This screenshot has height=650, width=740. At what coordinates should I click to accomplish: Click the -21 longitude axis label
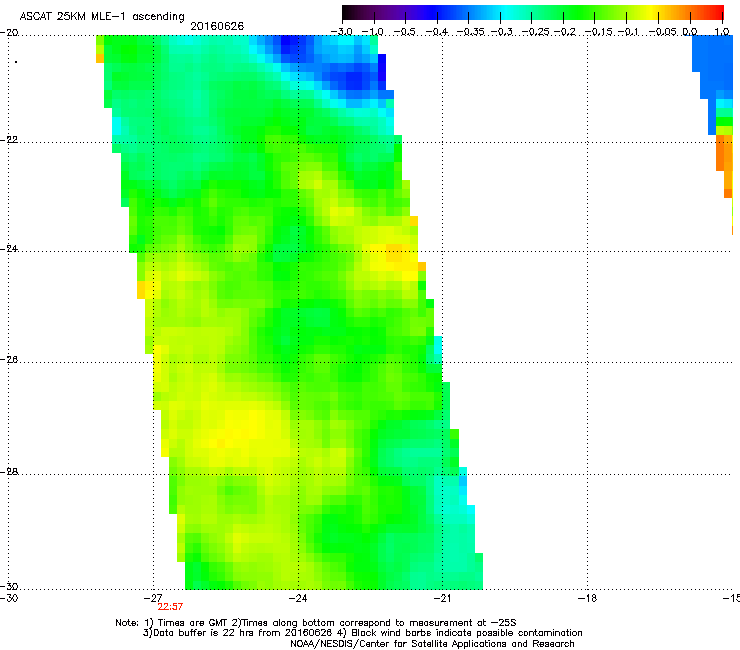pos(442,598)
